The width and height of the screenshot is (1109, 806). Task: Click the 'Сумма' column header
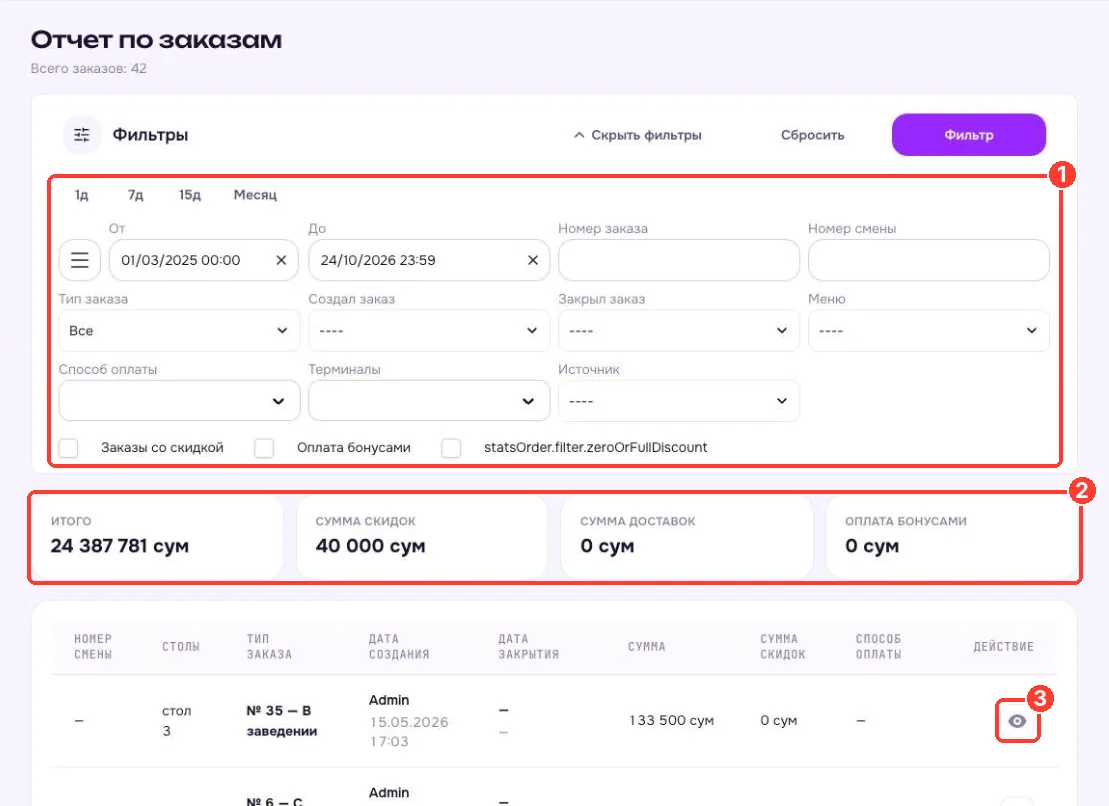coord(646,646)
